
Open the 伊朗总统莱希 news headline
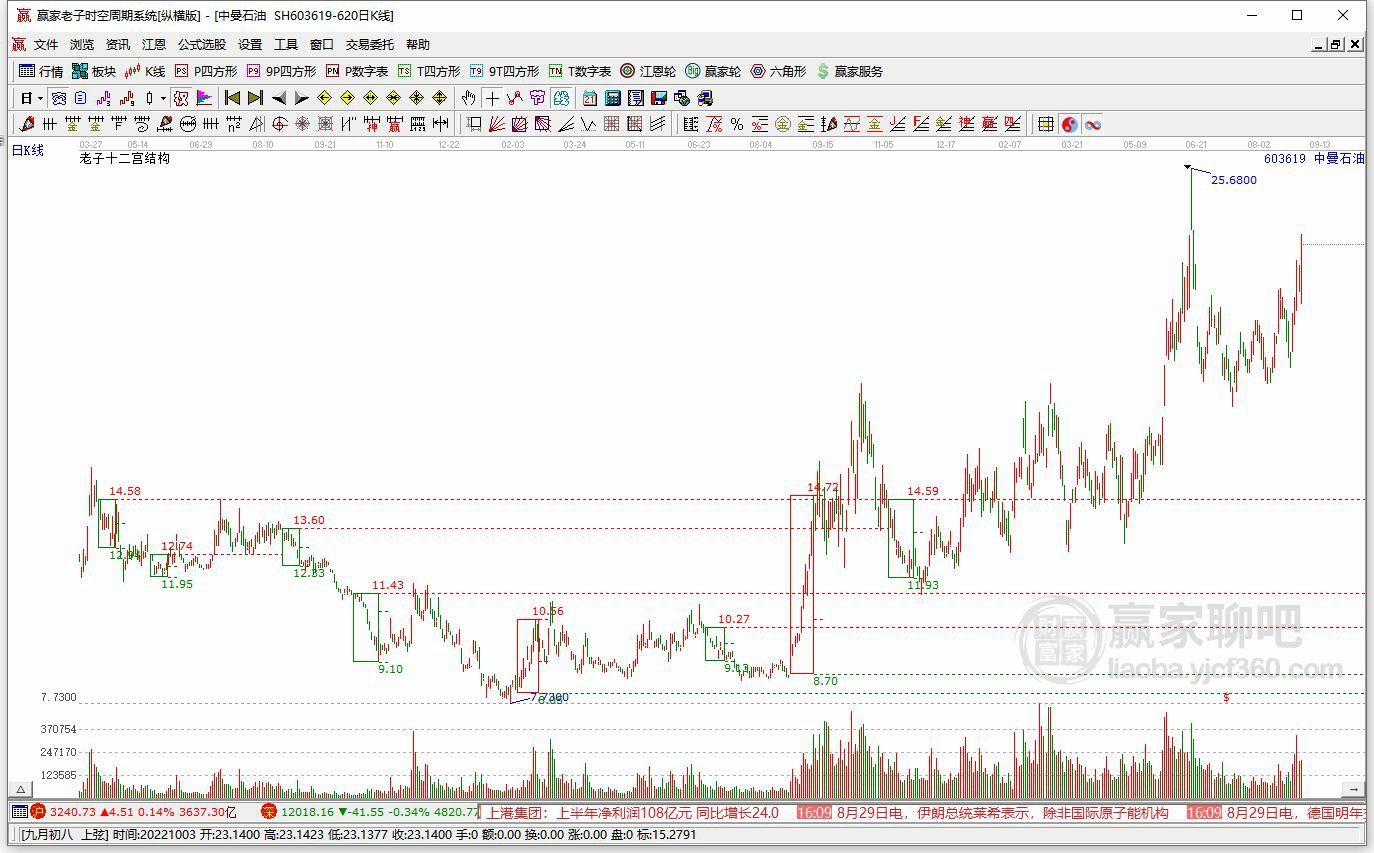tap(1002, 812)
